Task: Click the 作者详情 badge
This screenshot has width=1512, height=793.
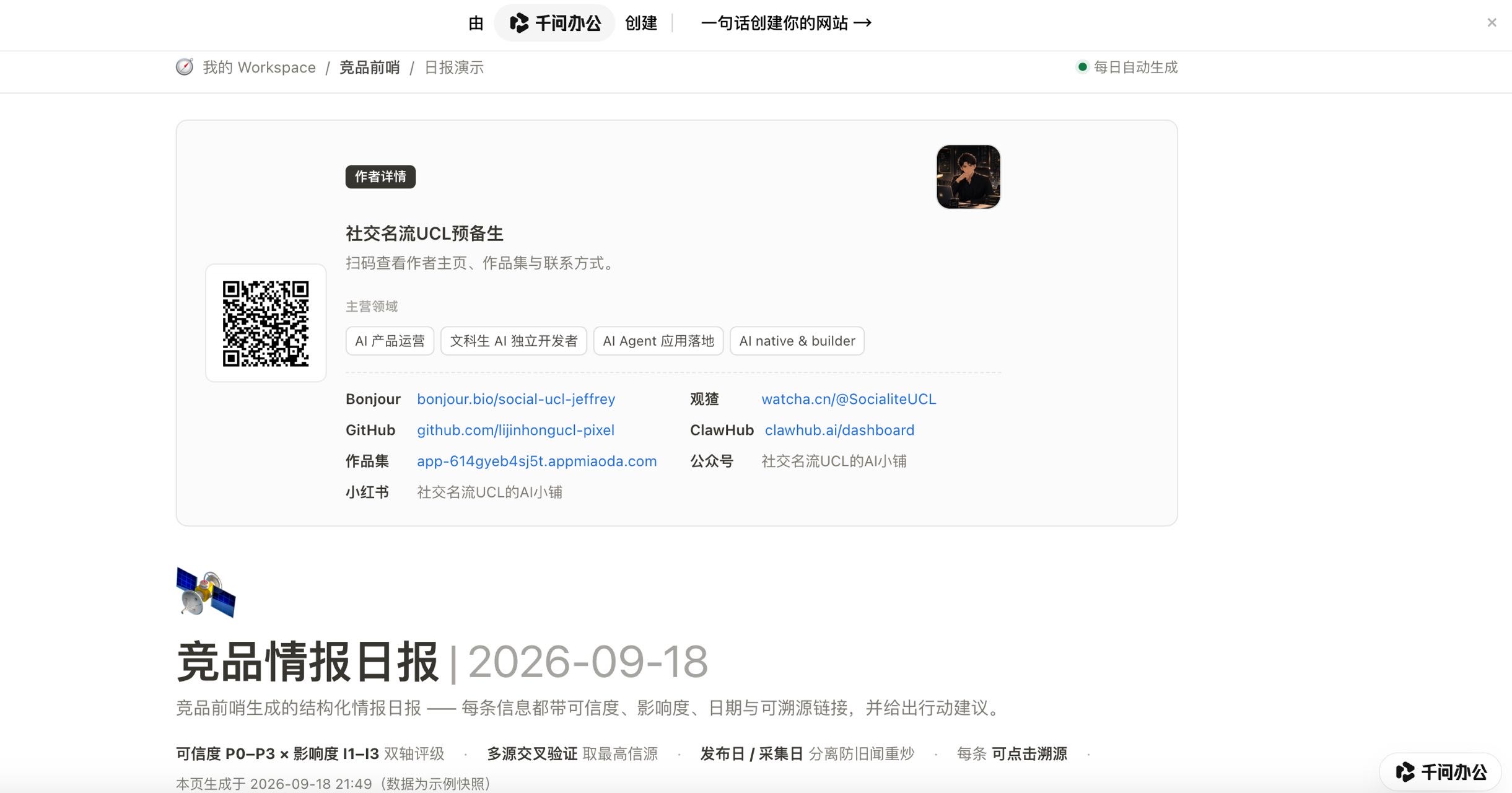Action: (380, 177)
